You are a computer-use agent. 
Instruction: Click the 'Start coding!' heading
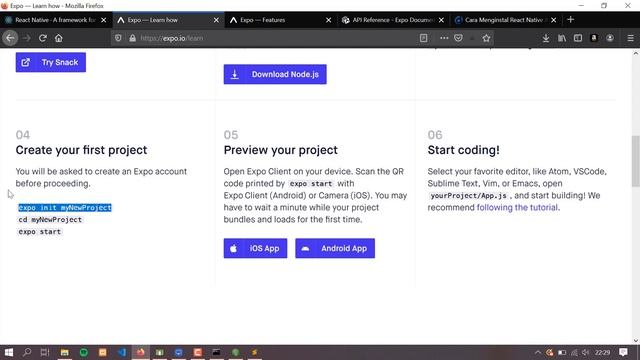click(x=464, y=150)
